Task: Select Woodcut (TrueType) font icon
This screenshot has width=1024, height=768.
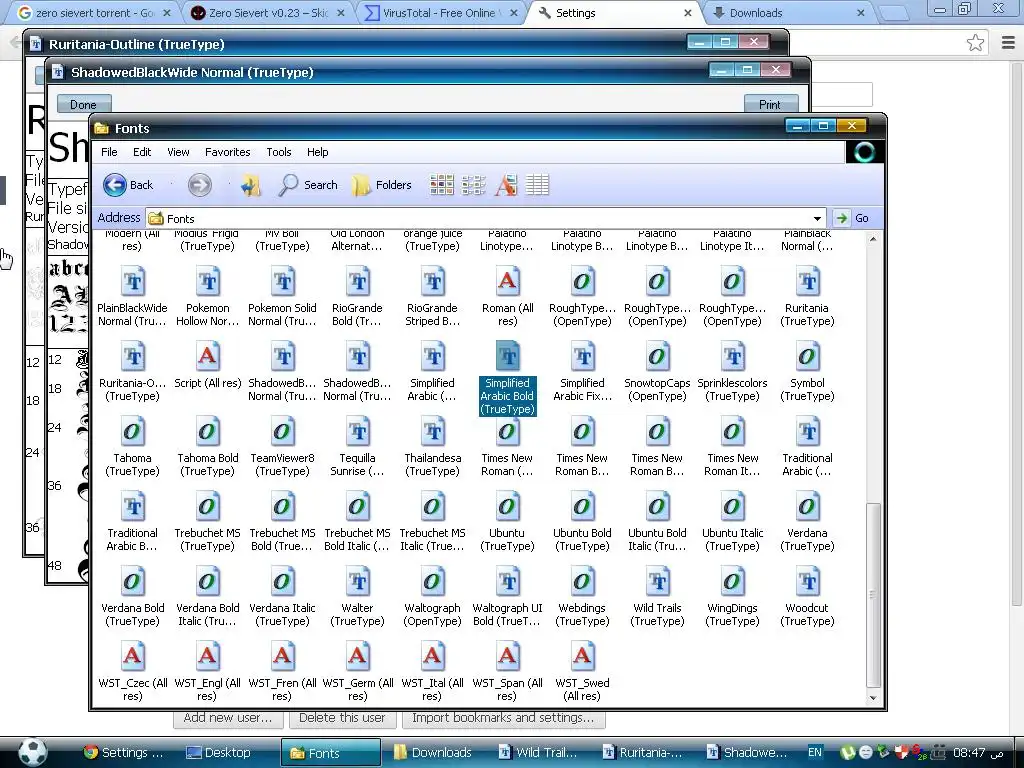Action: click(x=807, y=583)
